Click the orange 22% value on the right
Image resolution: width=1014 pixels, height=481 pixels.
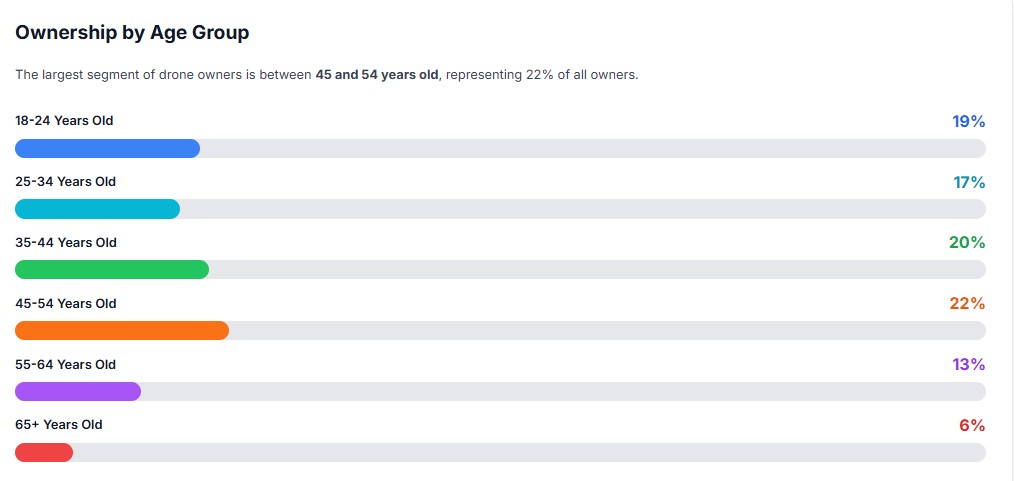pos(967,304)
